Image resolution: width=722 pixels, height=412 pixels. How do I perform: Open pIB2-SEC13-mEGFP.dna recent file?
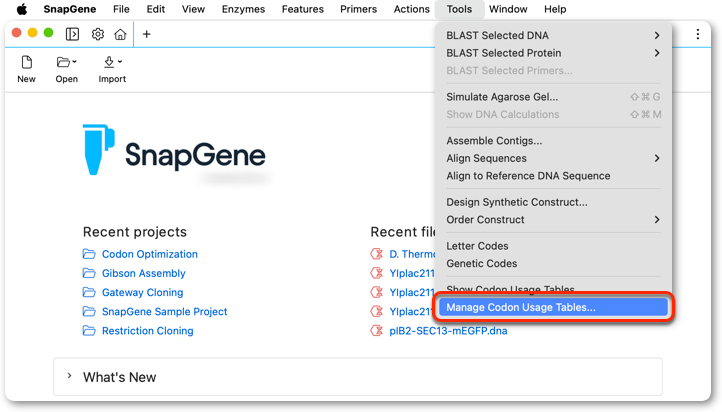448,331
